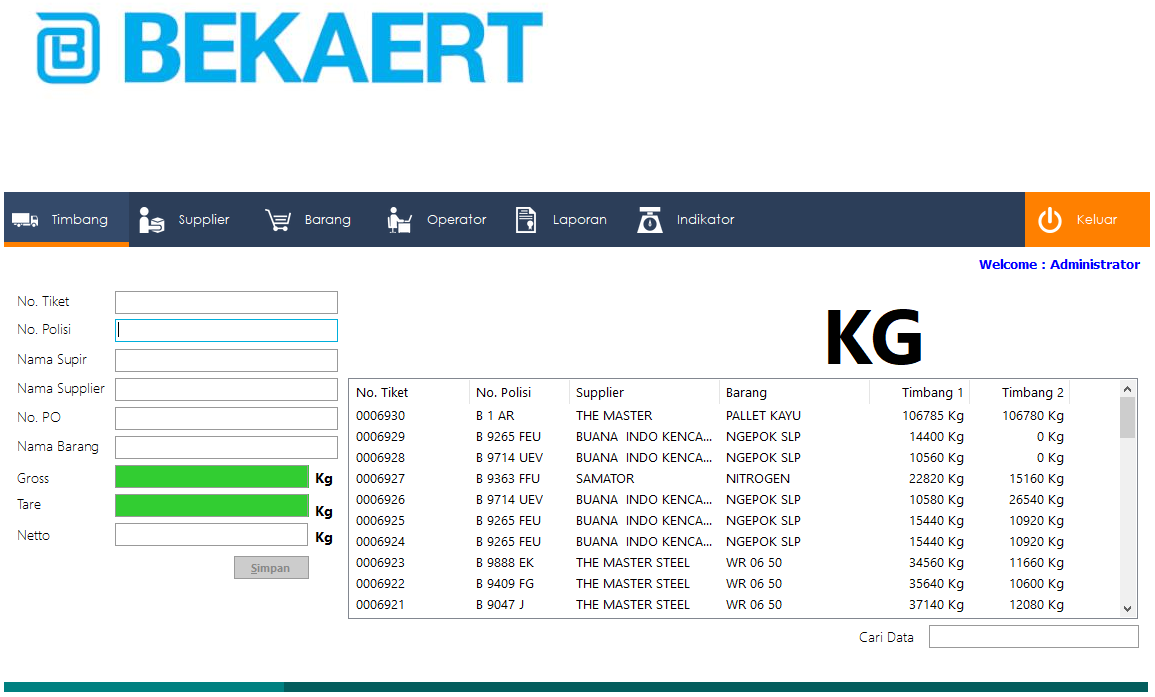Click the Supplier person icon
The image size is (1155, 697).
click(x=151, y=220)
